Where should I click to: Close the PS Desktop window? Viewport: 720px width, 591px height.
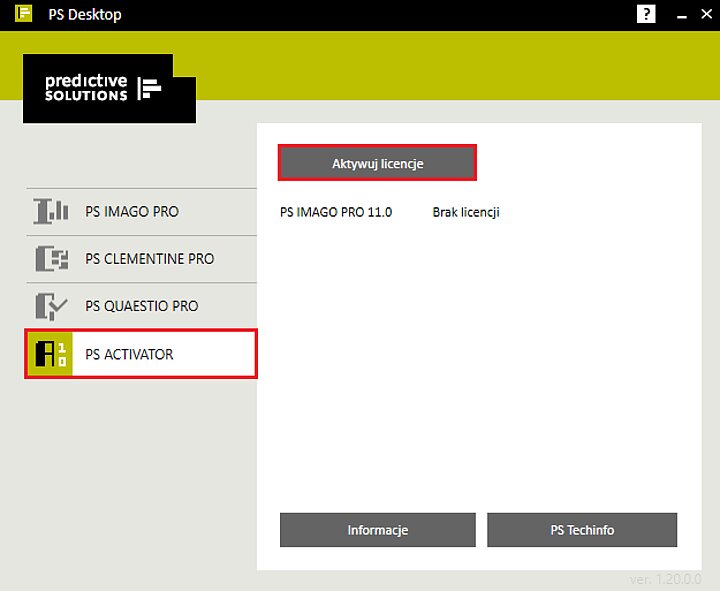707,14
